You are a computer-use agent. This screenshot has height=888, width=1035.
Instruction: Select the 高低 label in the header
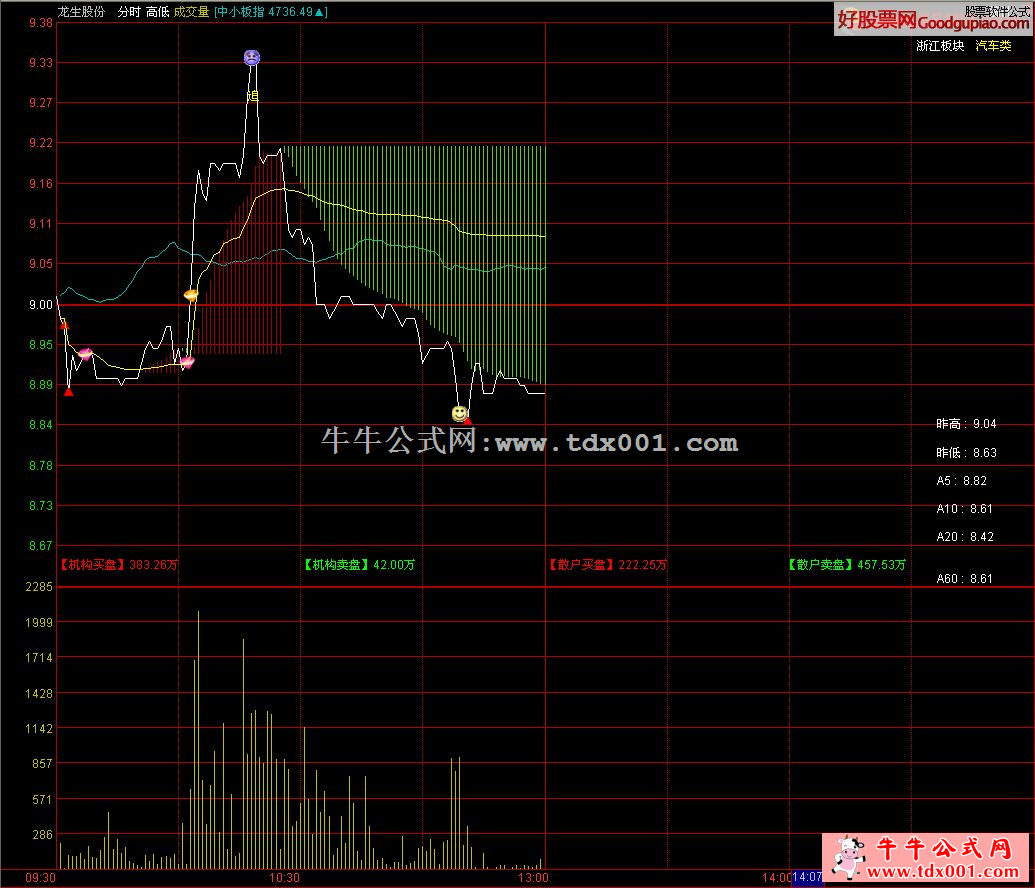pos(158,12)
